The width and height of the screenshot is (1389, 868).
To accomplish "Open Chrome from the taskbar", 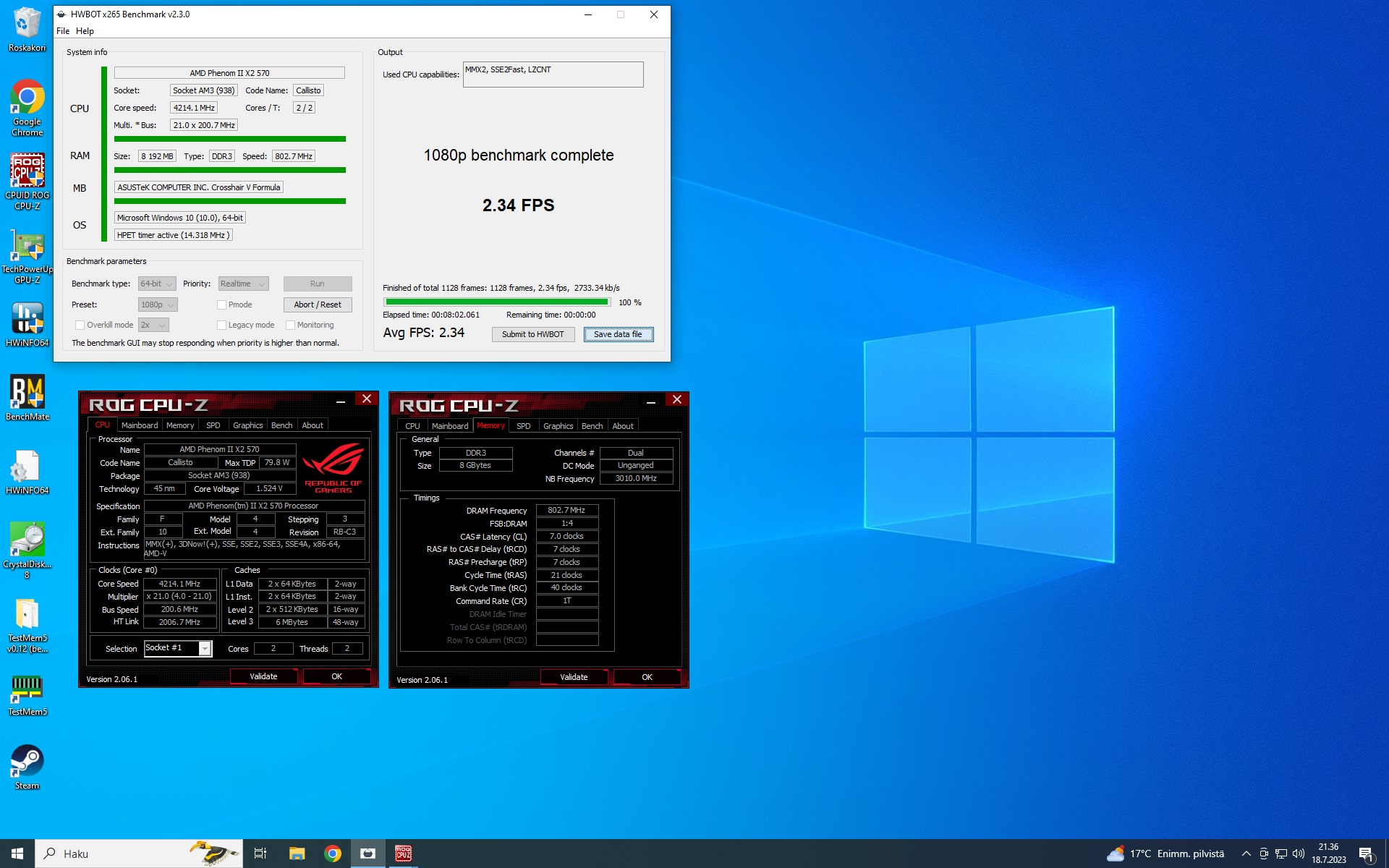I will tap(333, 854).
